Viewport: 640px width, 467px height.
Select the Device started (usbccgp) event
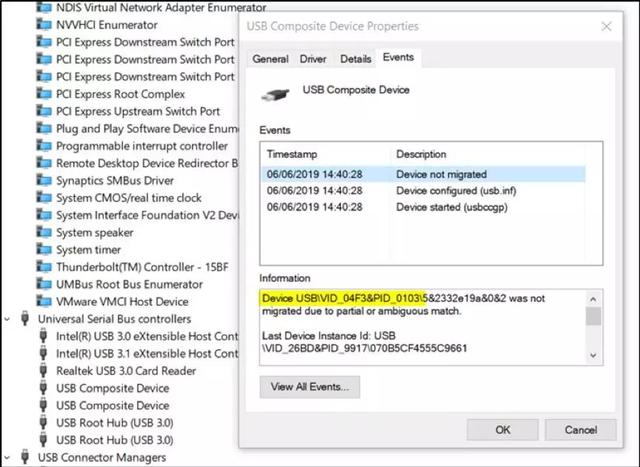pyautogui.click(x=423, y=207)
